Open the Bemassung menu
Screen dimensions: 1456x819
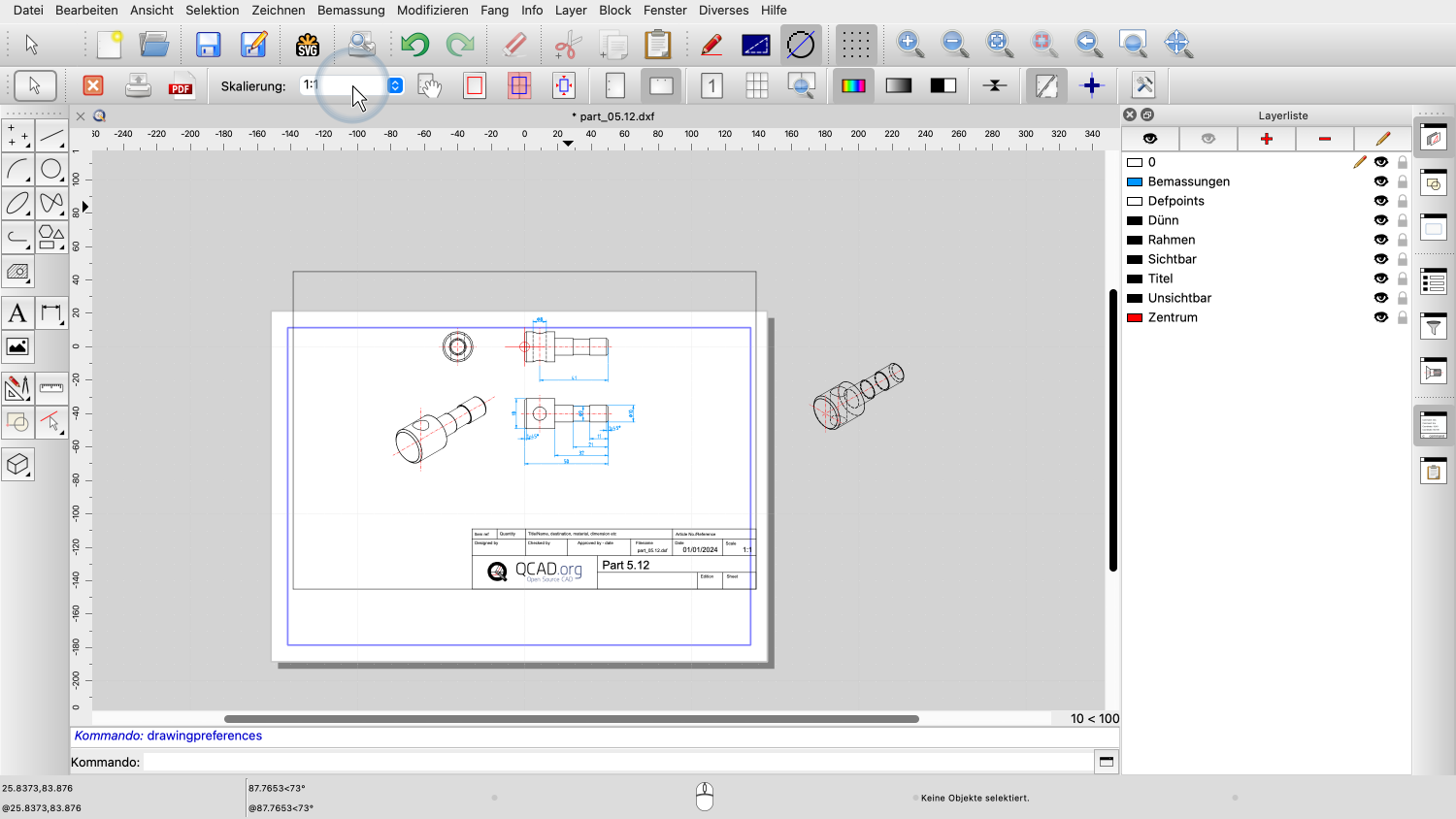pyautogui.click(x=350, y=10)
